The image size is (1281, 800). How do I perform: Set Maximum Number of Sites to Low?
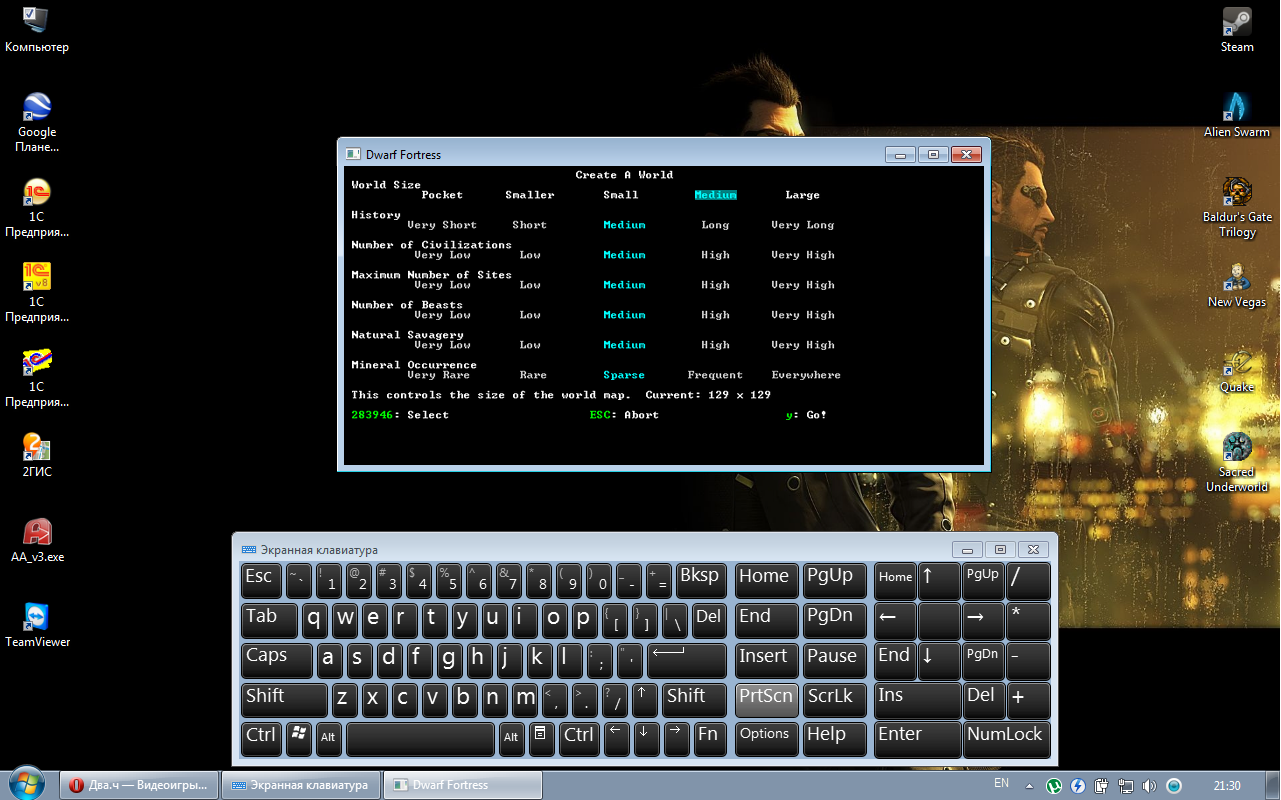tap(529, 285)
